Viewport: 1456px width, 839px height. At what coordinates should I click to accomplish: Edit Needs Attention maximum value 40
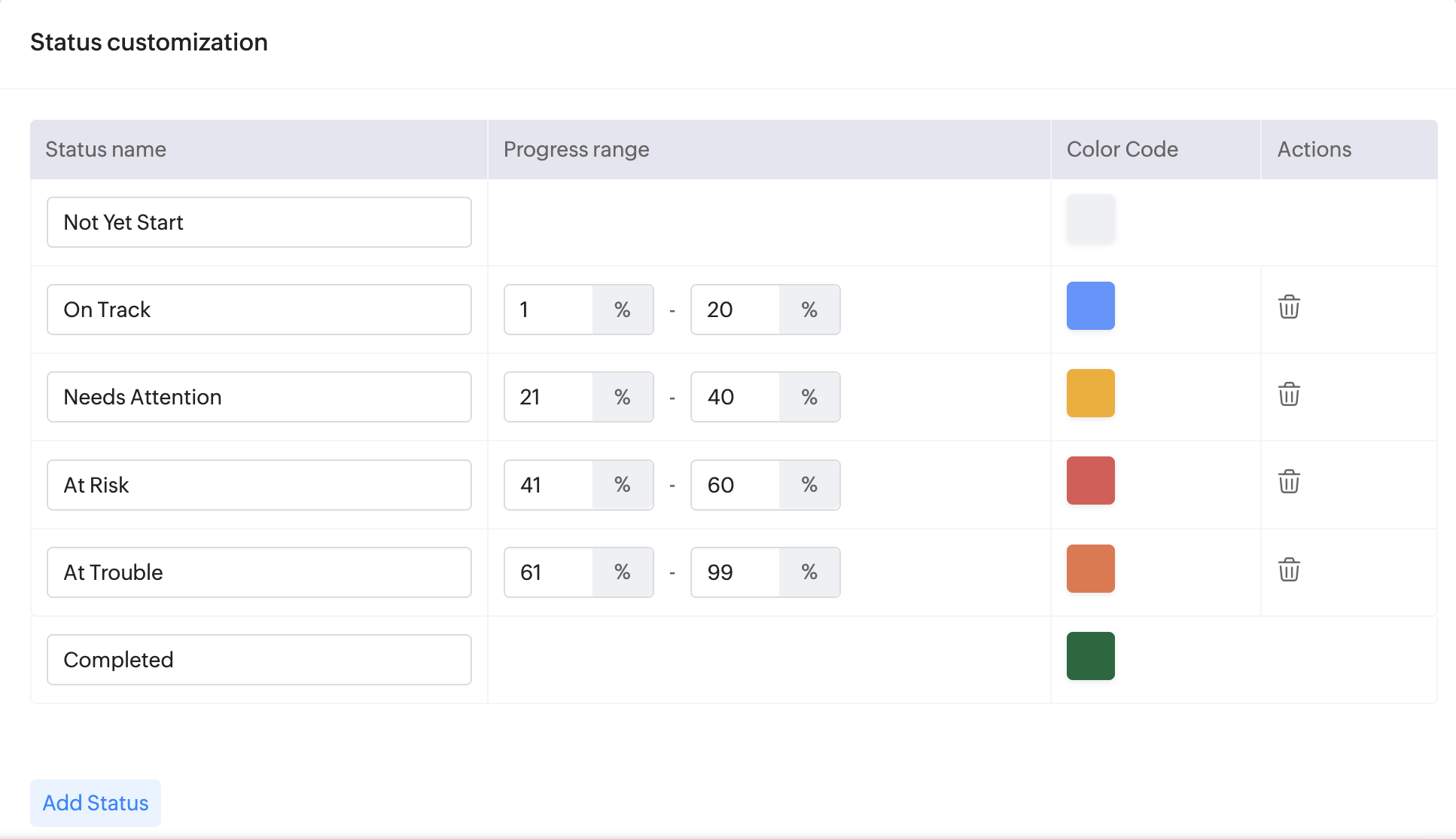pos(736,397)
